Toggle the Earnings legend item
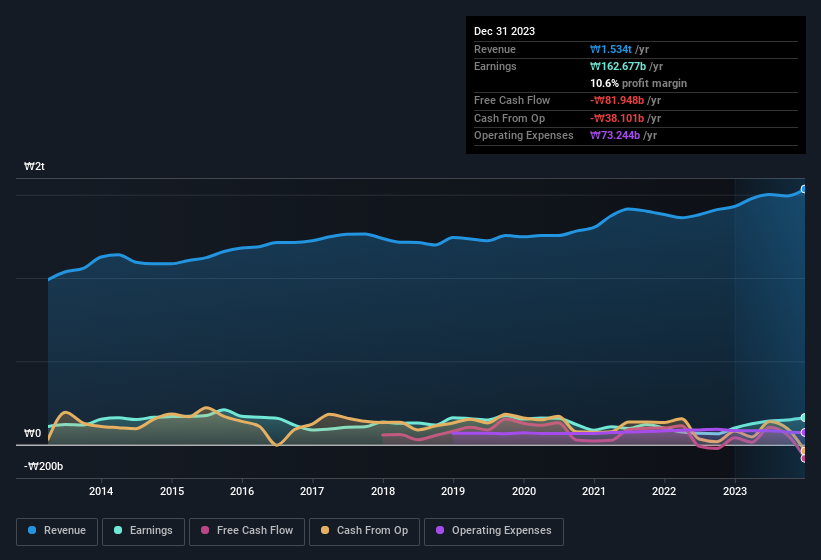The height and width of the screenshot is (560, 821). [143, 531]
